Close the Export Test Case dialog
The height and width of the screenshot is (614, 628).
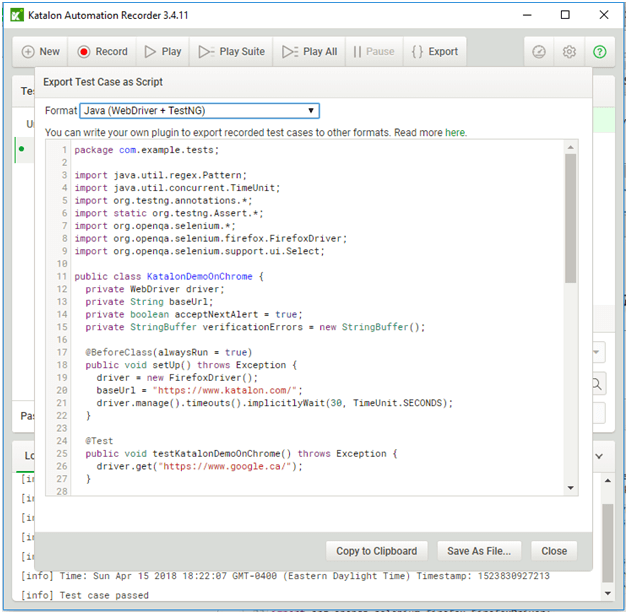click(x=554, y=551)
